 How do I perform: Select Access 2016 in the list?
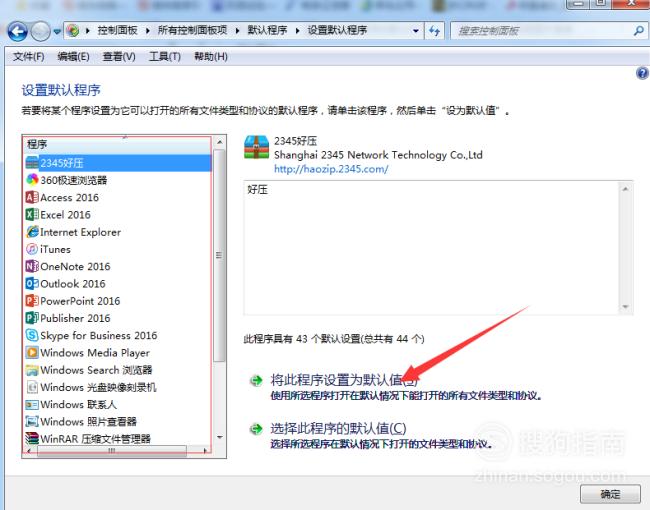pos(118,197)
